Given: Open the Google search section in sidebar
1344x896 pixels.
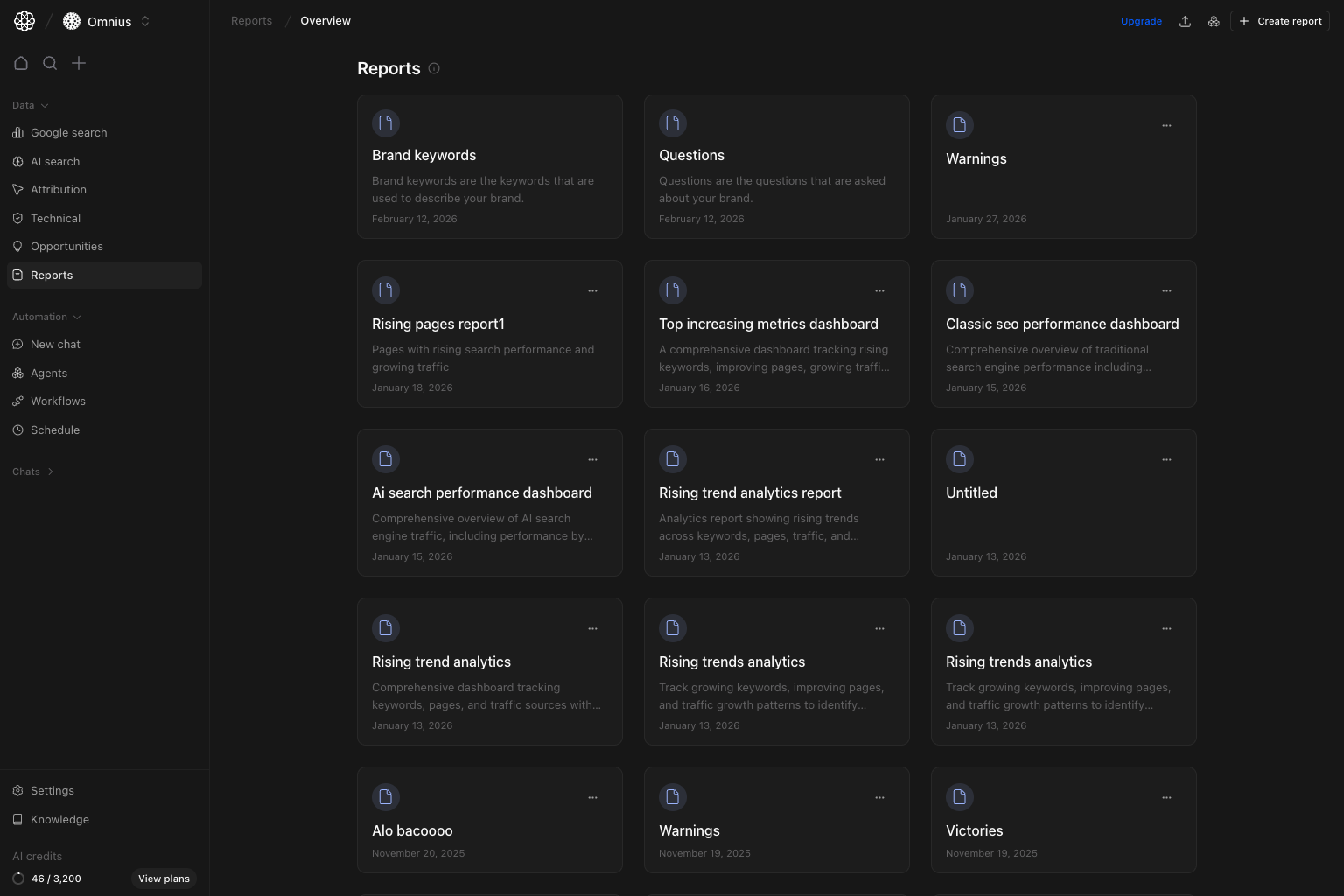Looking at the screenshot, I should coord(68,132).
